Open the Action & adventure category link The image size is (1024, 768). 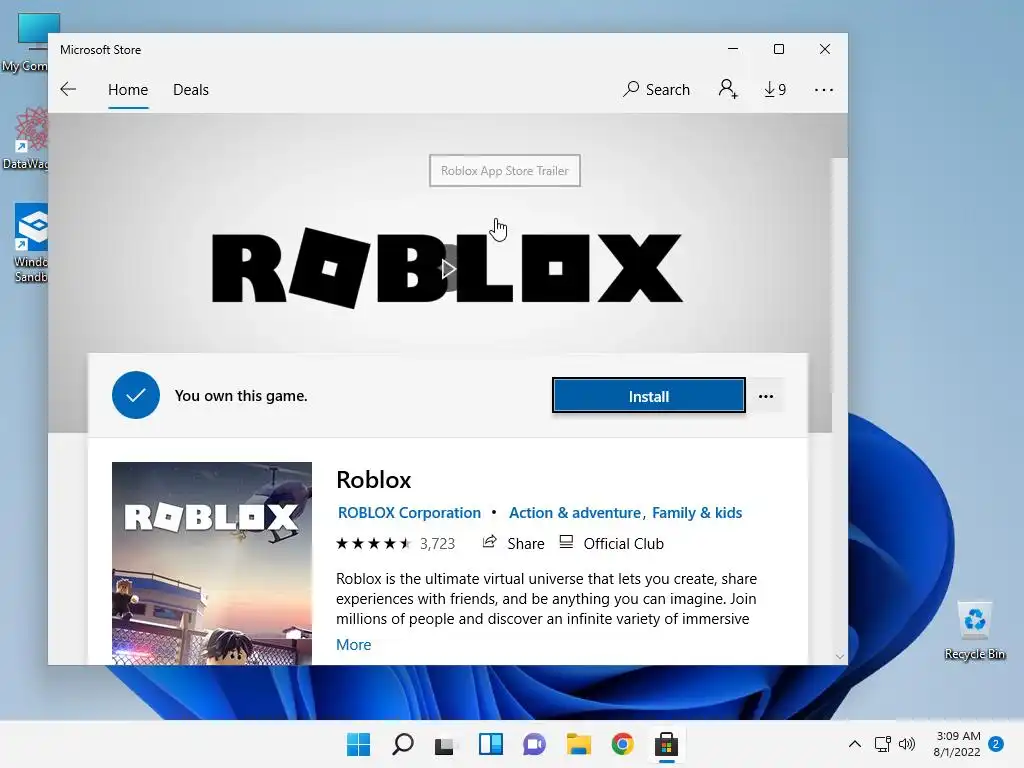[575, 513]
